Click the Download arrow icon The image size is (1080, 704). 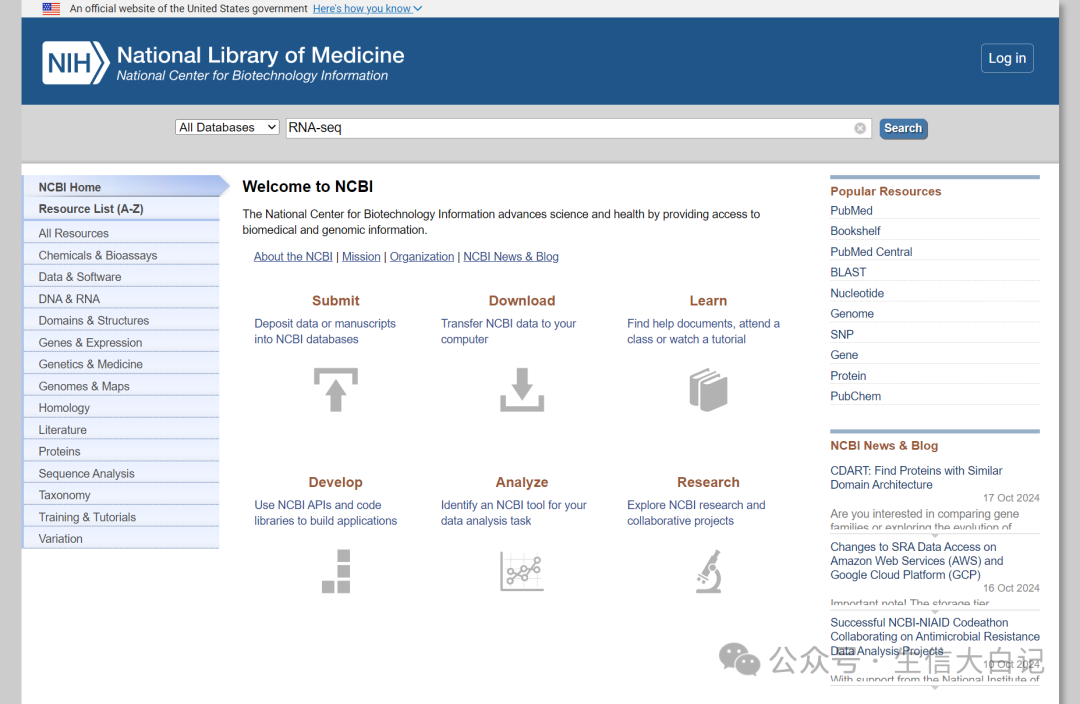pyautogui.click(x=522, y=390)
